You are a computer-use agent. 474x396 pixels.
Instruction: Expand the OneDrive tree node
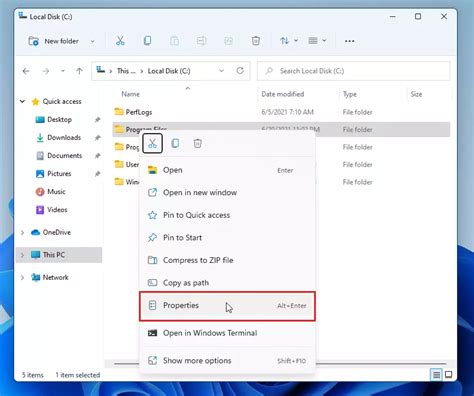click(x=22, y=232)
